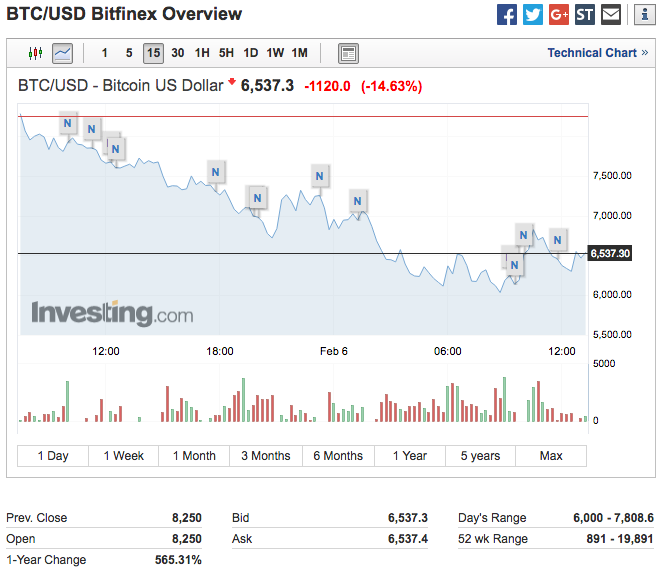Email the page using the envelope icon
659x567 pixels.
611,15
